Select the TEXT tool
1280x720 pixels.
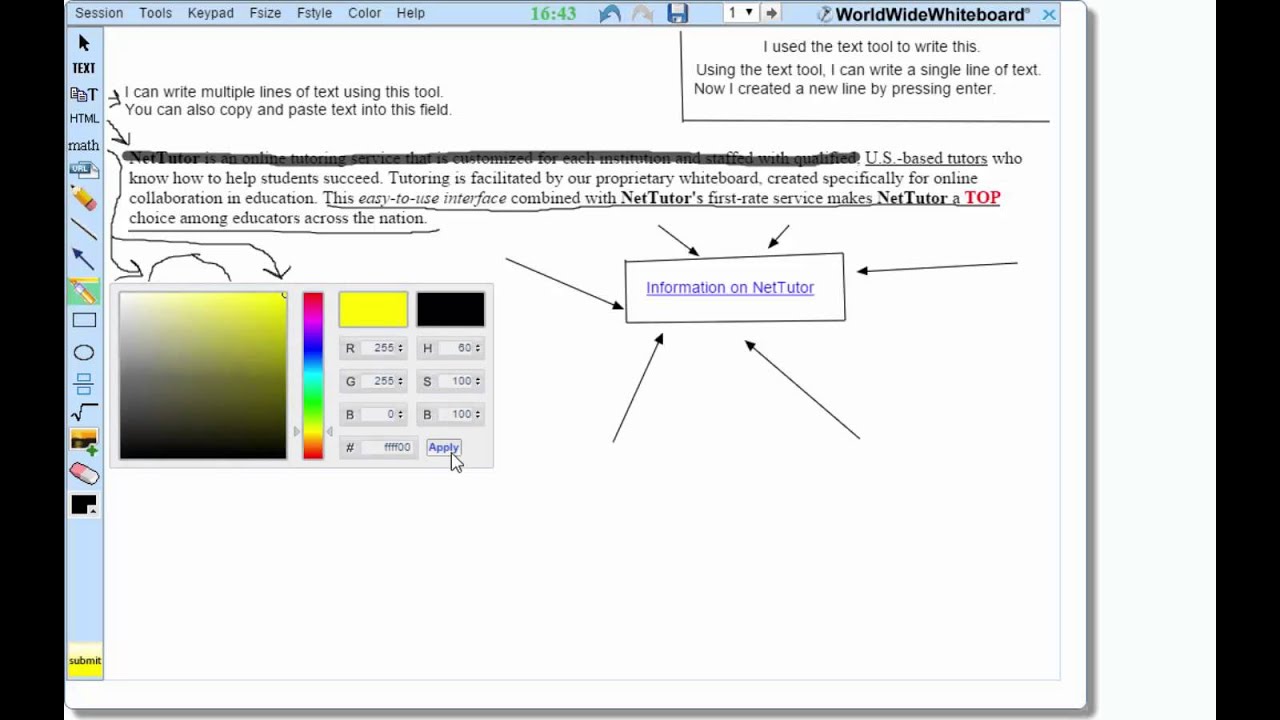(84, 68)
